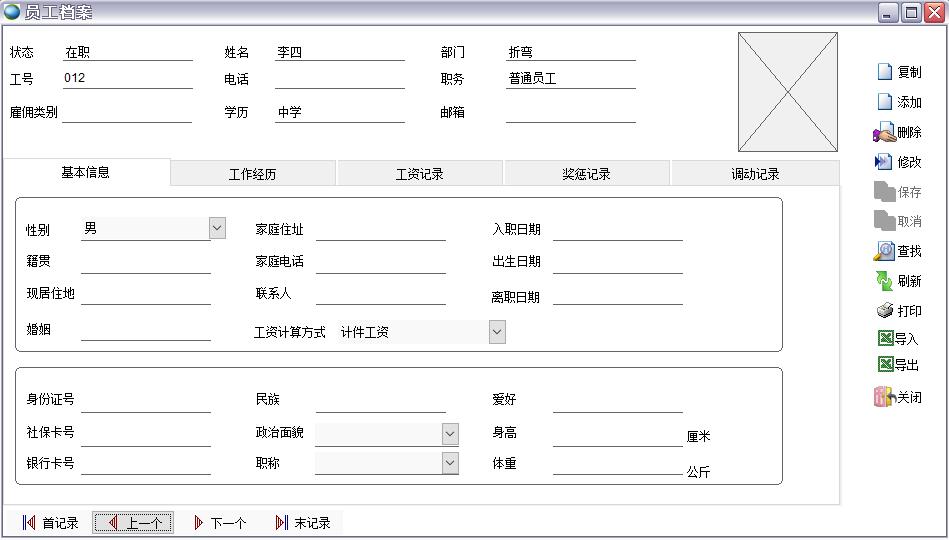Refresh records with 刷新 icon
The height and width of the screenshot is (540, 949).
tap(885, 281)
